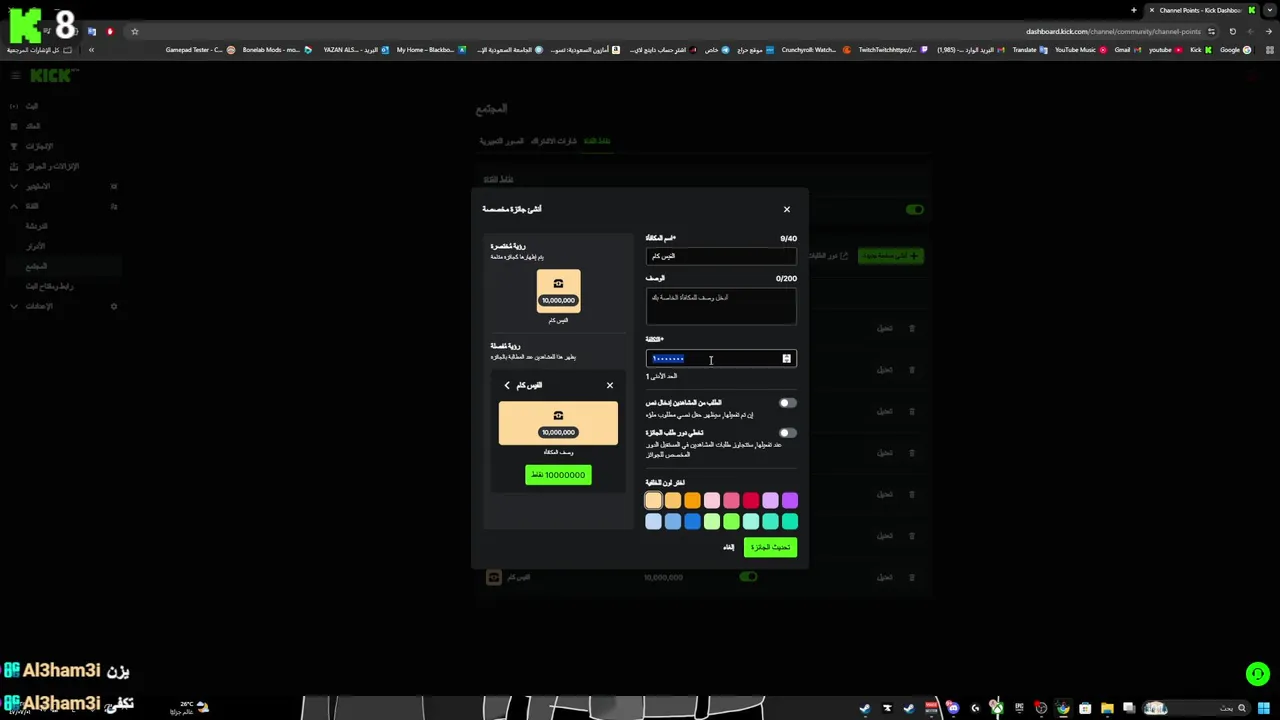Expand the first collapsed sidebar section
This screenshot has height=720, width=1280.
pyautogui.click(x=14, y=186)
